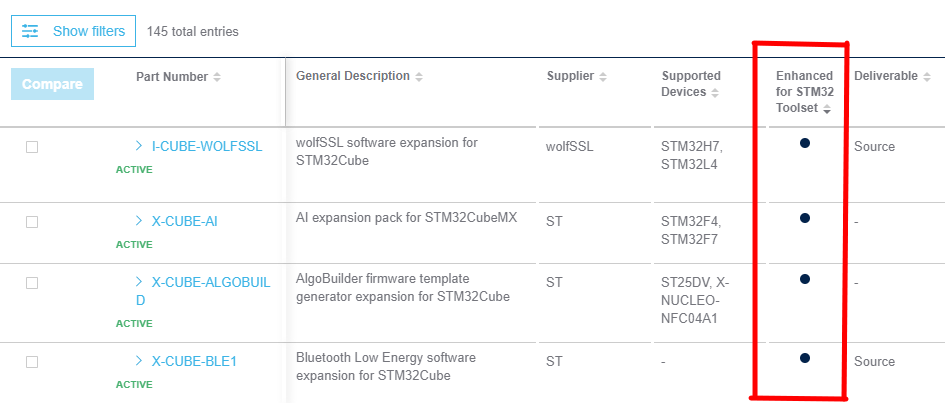Expand the X-CUBE-ALGOBUILD row chevron
Image resolution: width=945 pixels, height=403 pixels.
[139, 281]
